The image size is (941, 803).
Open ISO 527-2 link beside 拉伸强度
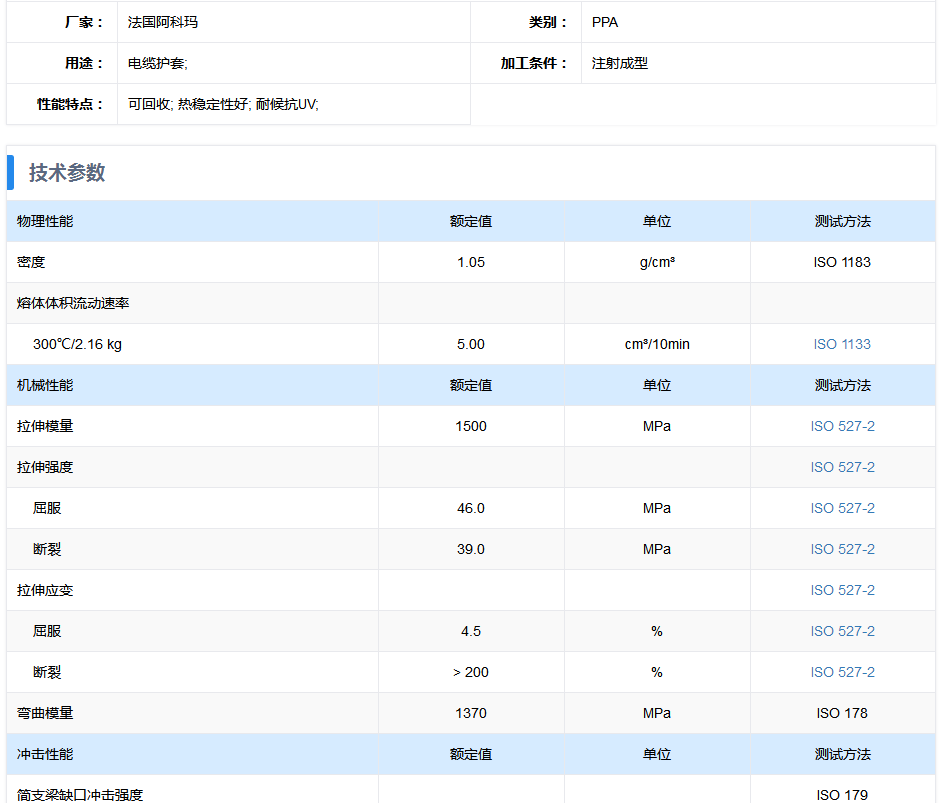tap(842, 467)
